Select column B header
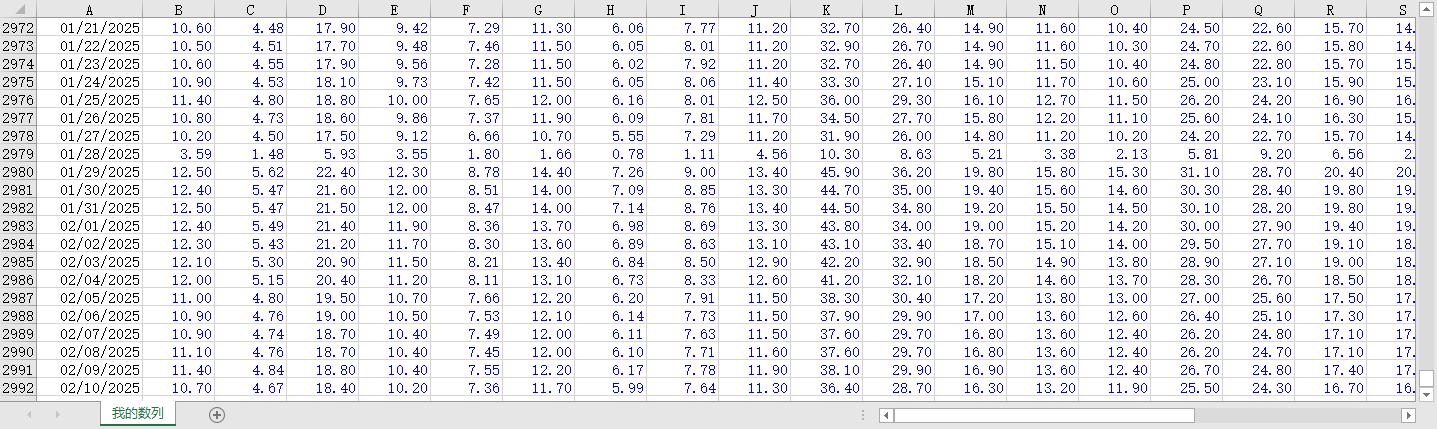This screenshot has height=429, width=1437. [178, 9]
